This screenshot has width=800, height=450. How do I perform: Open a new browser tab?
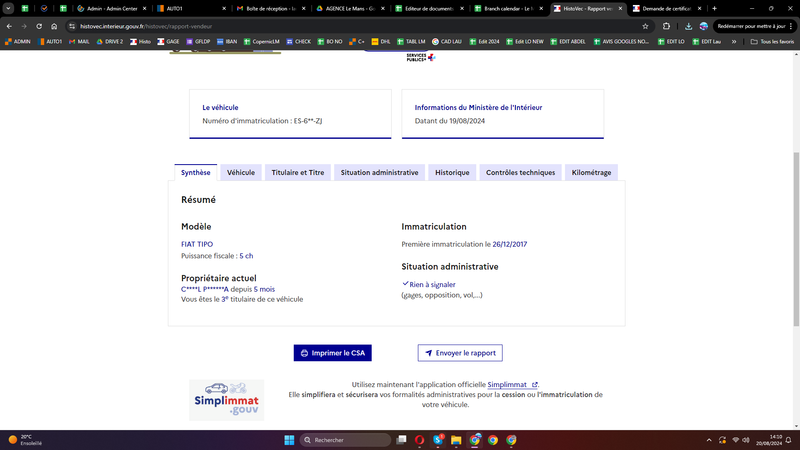click(714, 8)
